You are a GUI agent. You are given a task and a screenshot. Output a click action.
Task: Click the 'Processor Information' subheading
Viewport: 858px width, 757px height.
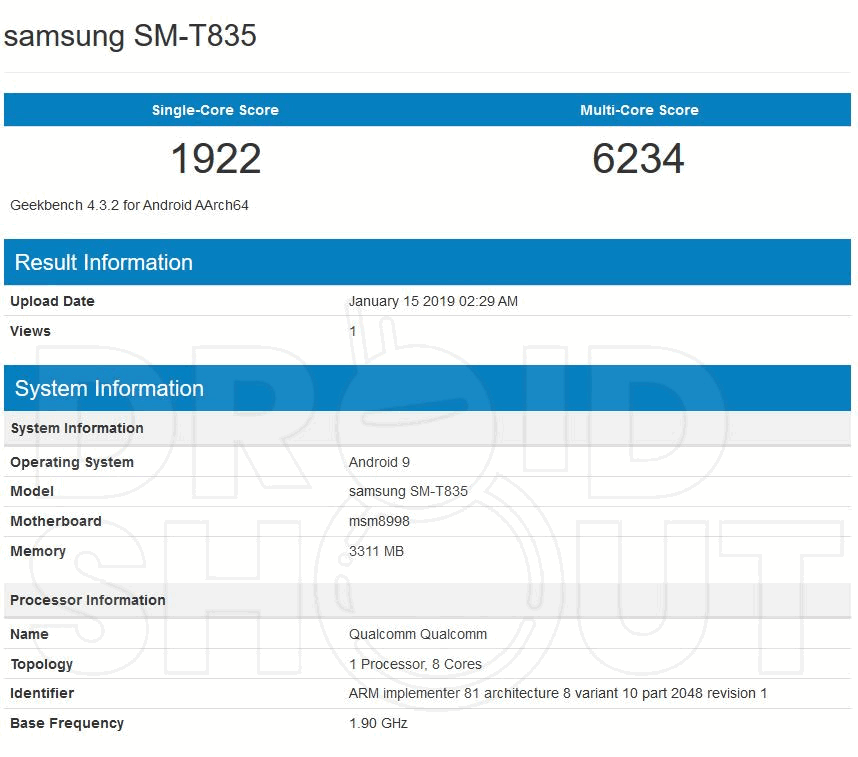[x=427, y=600]
